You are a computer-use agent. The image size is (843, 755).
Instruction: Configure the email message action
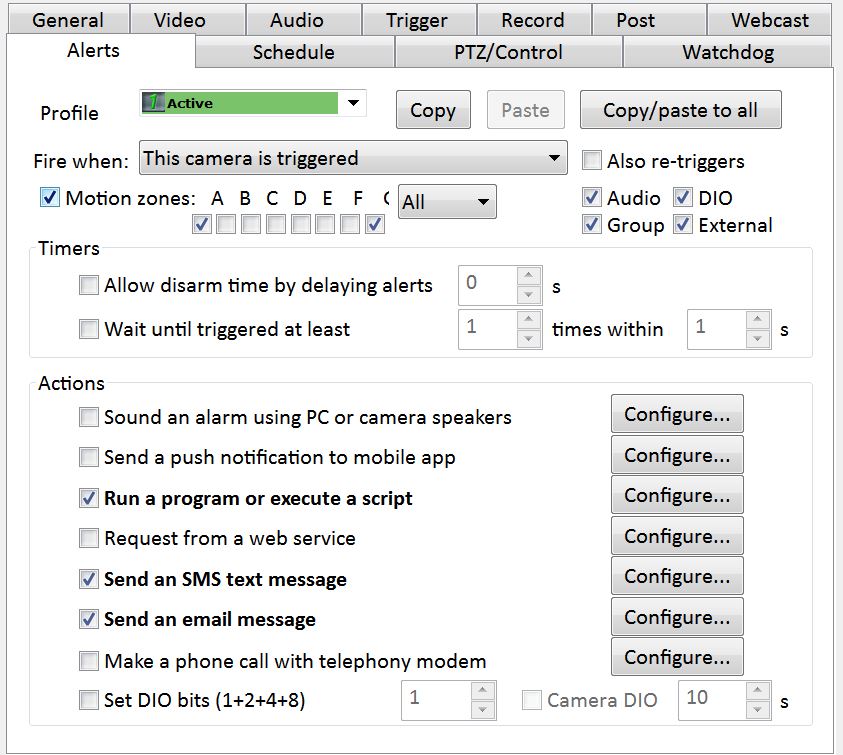click(x=677, y=617)
